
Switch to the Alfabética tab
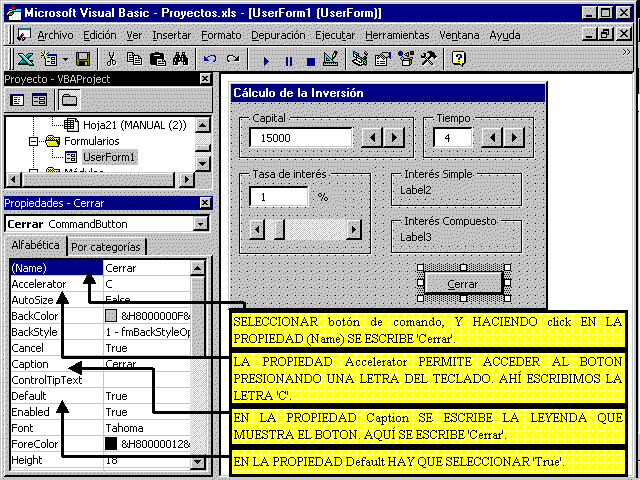(35, 245)
